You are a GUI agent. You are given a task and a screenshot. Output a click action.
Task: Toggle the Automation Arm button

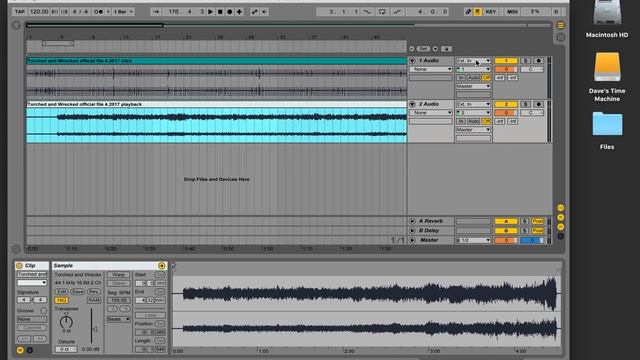click(x=255, y=12)
